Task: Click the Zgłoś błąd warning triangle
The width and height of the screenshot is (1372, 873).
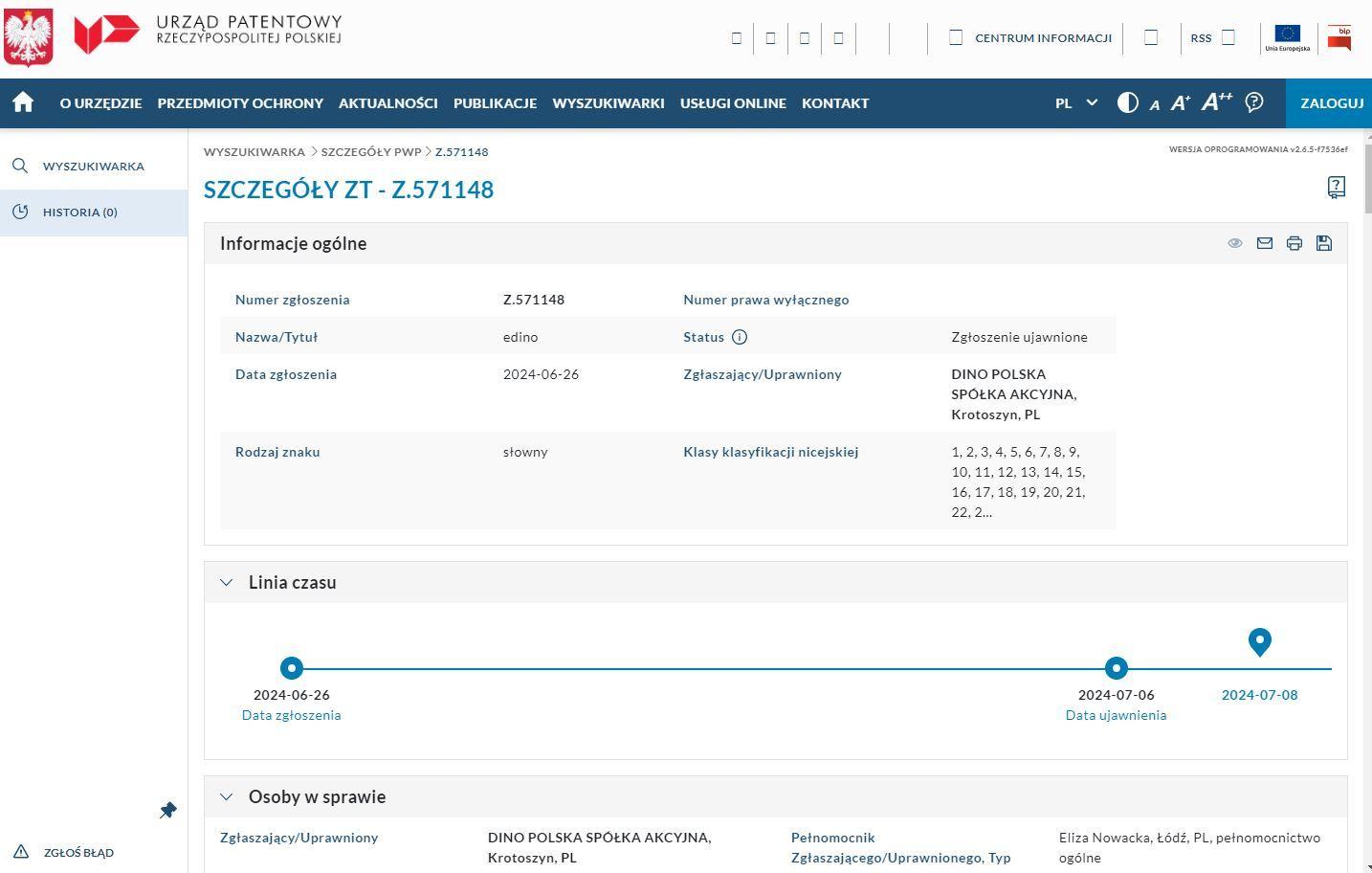Action: (x=21, y=852)
